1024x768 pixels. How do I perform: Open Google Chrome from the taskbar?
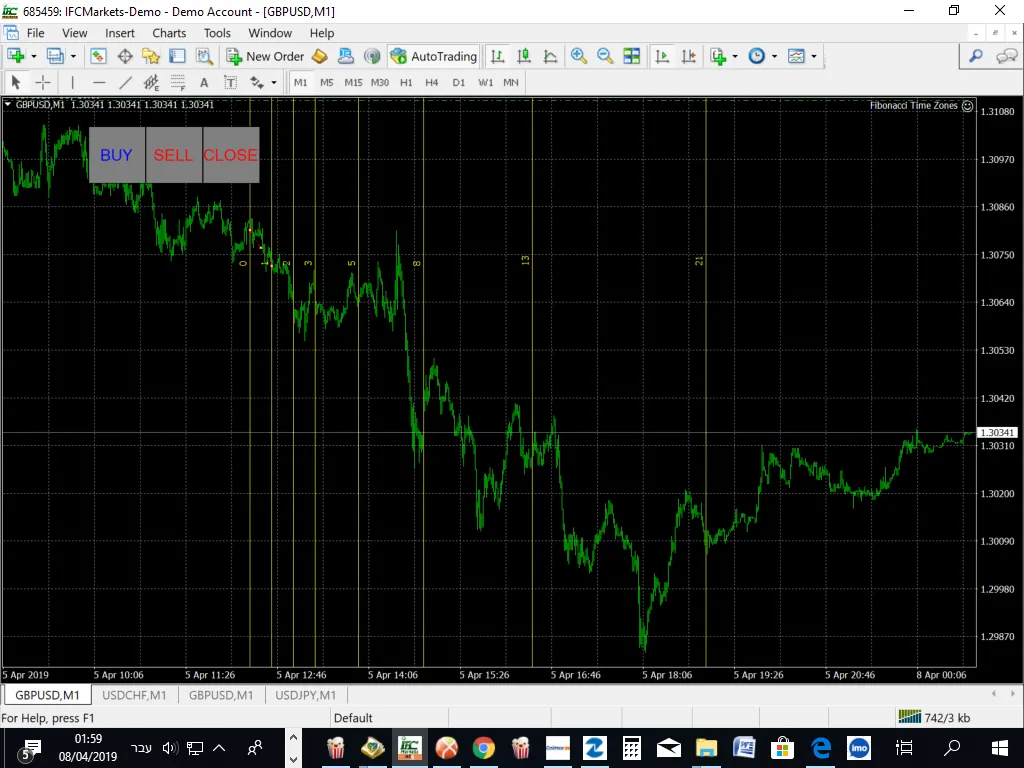coord(484,748)
